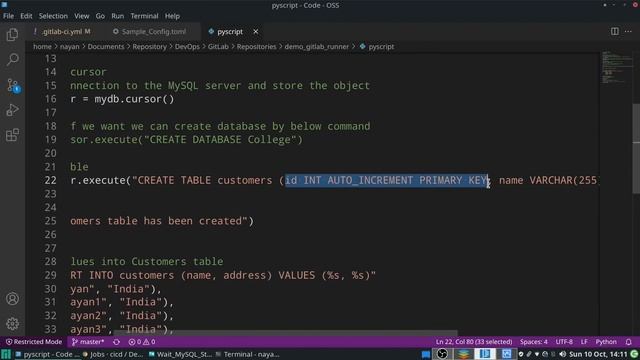Viewport: 640px width, 360px height.
Task: Click 'mydb.cursor()' on line 16
Action: [x=134, y=99]
